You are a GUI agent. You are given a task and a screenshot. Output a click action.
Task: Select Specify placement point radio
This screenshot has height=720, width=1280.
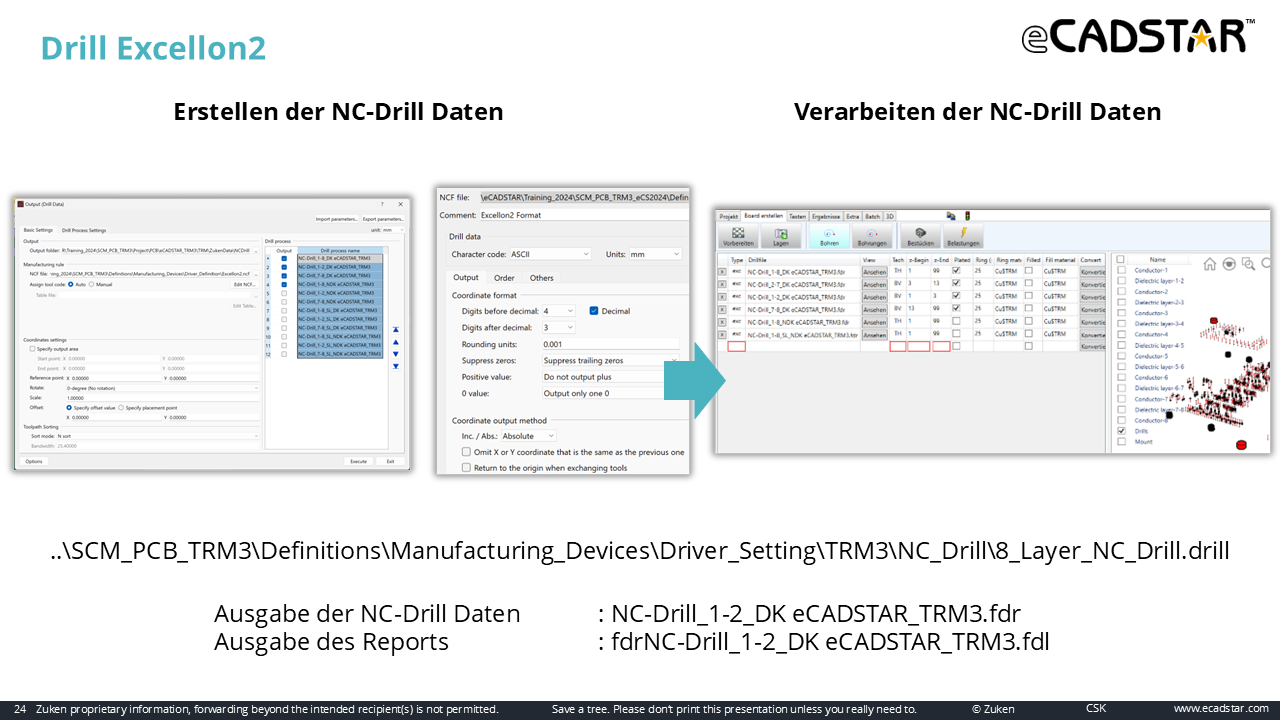[121, 408]
